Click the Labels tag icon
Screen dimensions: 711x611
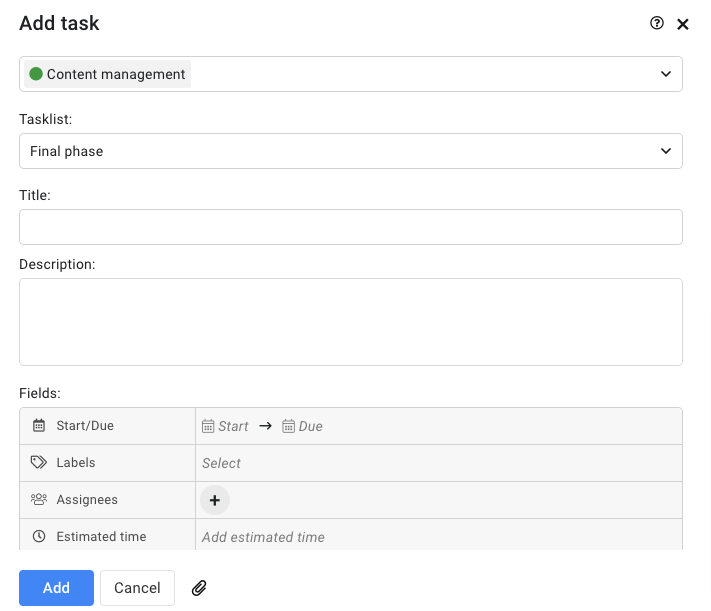(x=39, y=462)
